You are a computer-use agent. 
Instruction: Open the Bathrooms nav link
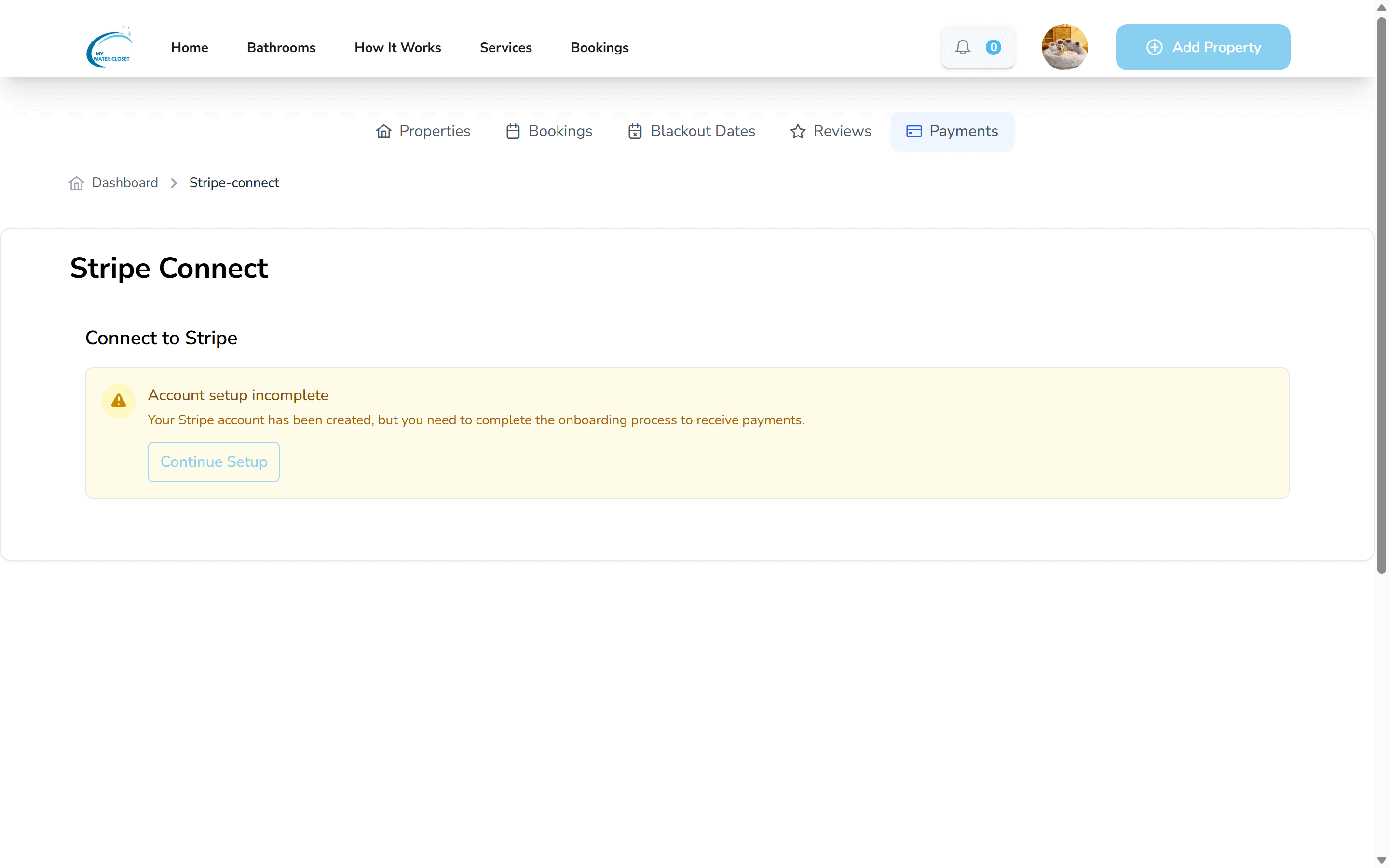tap(281, 48)
